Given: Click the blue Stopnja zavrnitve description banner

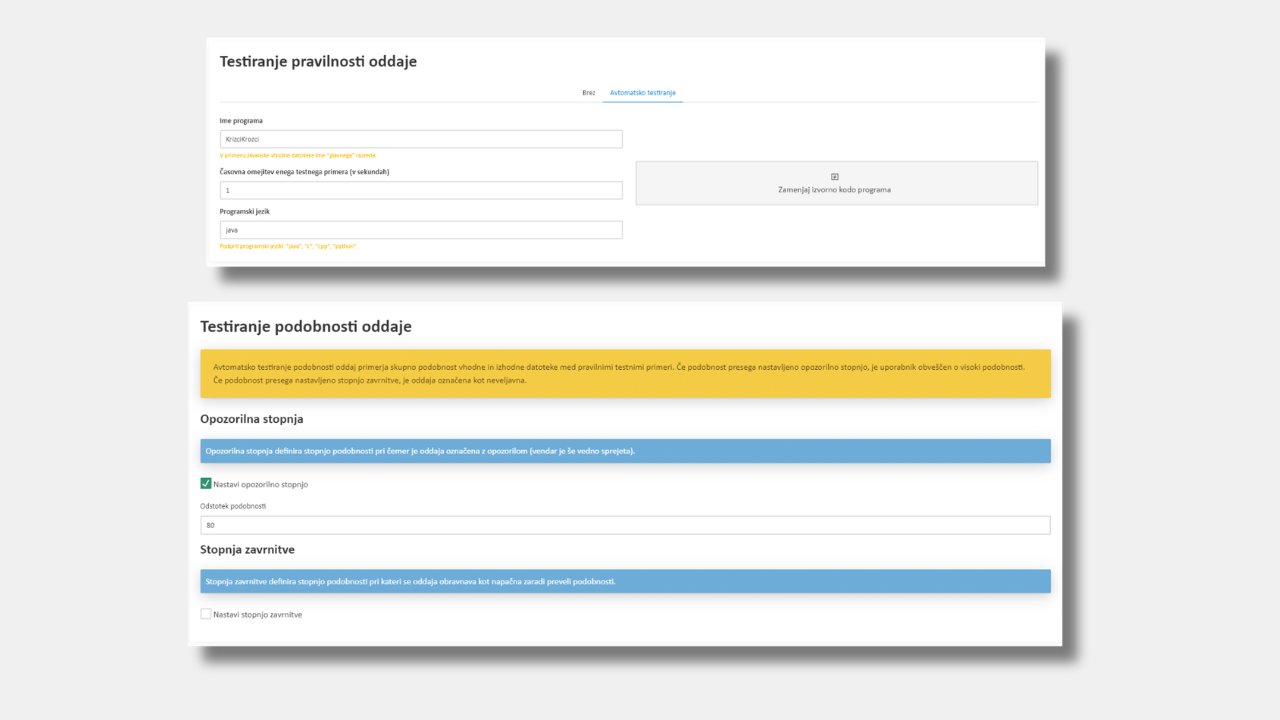Looking at the screenshot, I should point(625,581).
